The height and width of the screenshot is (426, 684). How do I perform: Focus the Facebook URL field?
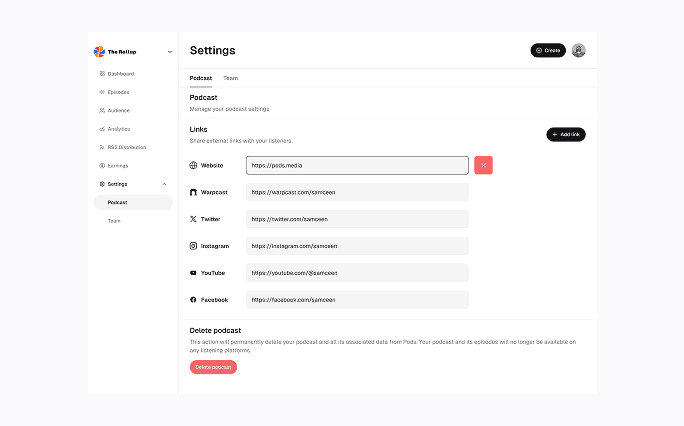click(x=357, y=300)
